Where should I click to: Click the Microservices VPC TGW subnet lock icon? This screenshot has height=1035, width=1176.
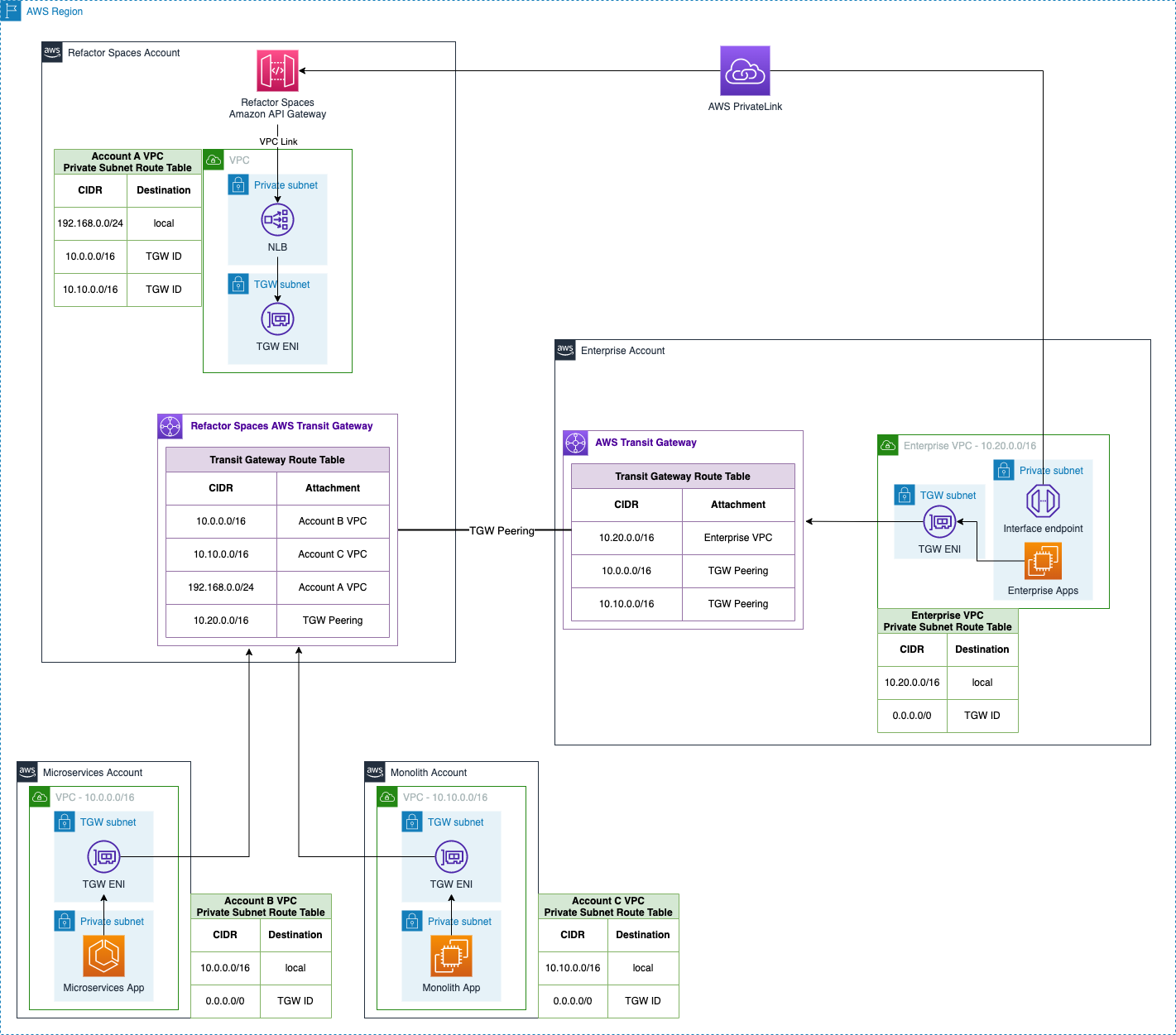(x=65, y=822)
